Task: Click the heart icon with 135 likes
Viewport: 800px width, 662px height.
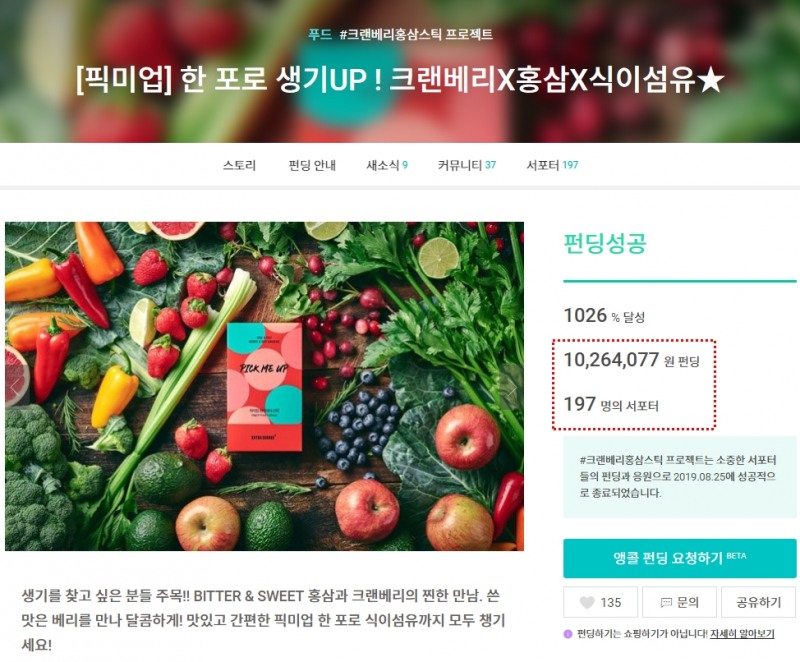Action: tap(587, 602)
